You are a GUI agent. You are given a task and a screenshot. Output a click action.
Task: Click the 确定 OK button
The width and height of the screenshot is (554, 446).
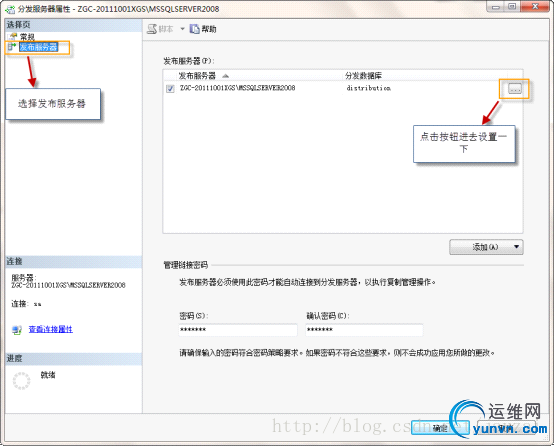[x=440, y=428]
